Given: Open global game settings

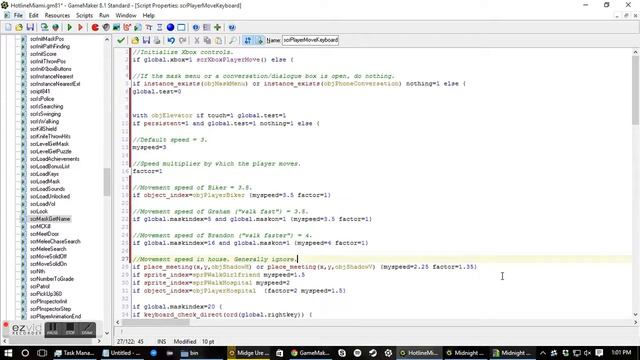Looking at the screenshot, I should tap(207, 27).
